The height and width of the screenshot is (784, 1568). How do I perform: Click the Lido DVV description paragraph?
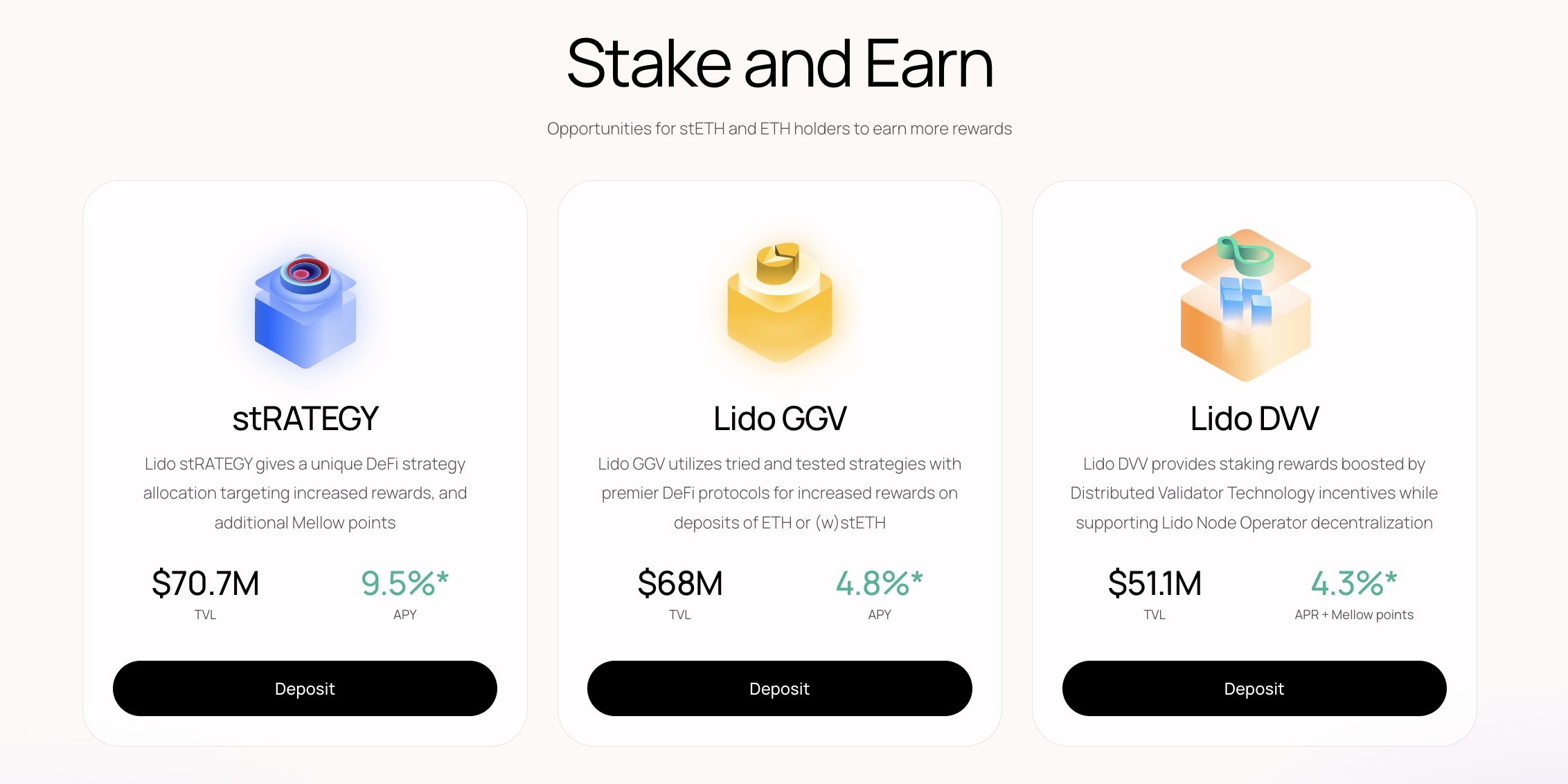(1254, 493)
